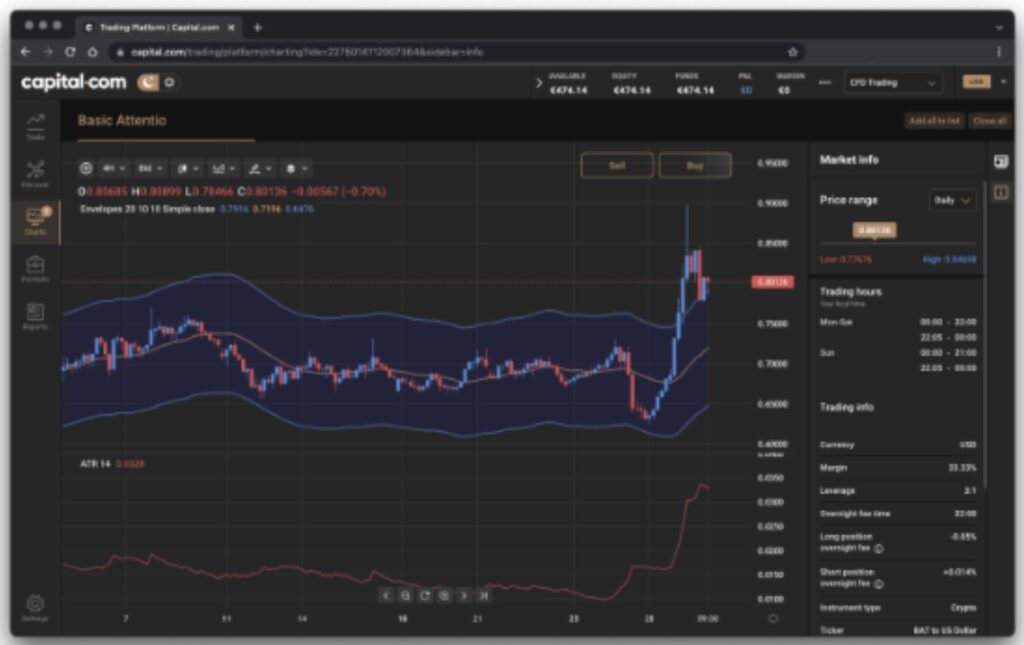Switch to the Charts sidebar tab
This screenshot has width=1024, height=645.
tap(35, 221)
